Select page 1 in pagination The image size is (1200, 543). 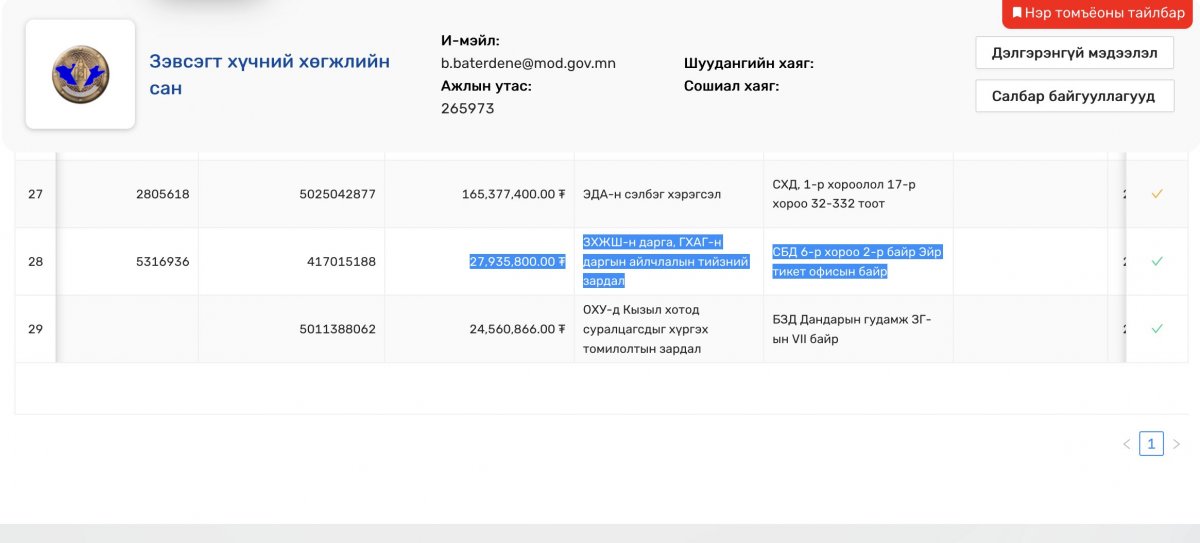[x=1151, y=444]
